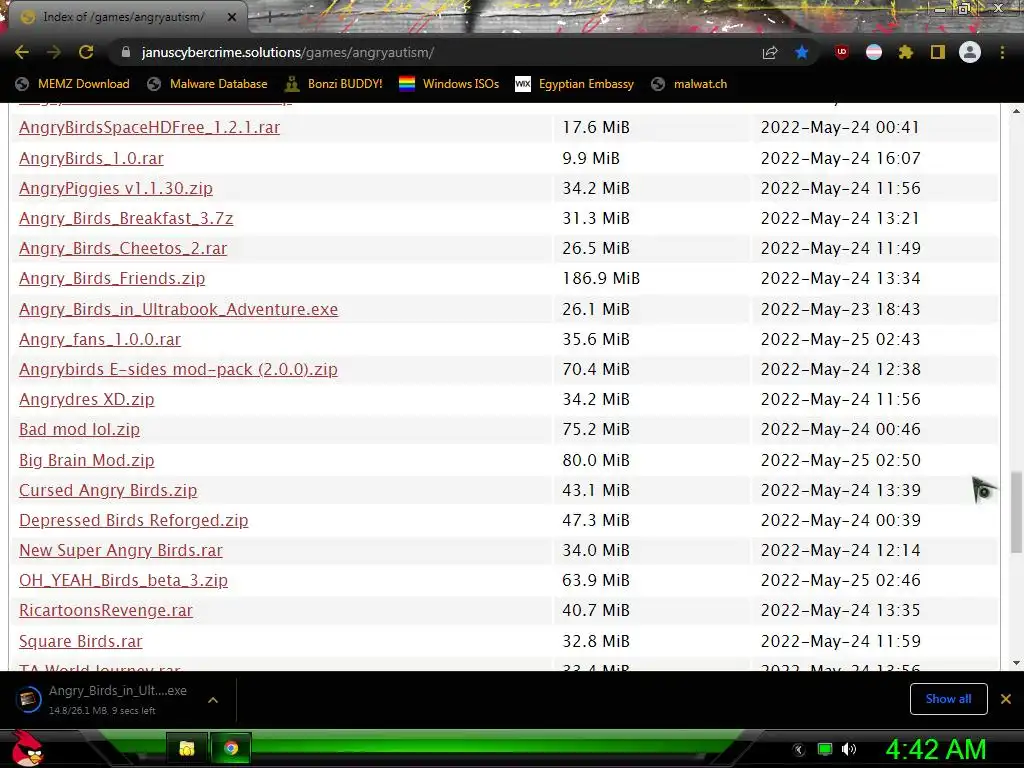Click the padlock site info icon
Screen dimensions: 1024x768
tap(126, 53)
